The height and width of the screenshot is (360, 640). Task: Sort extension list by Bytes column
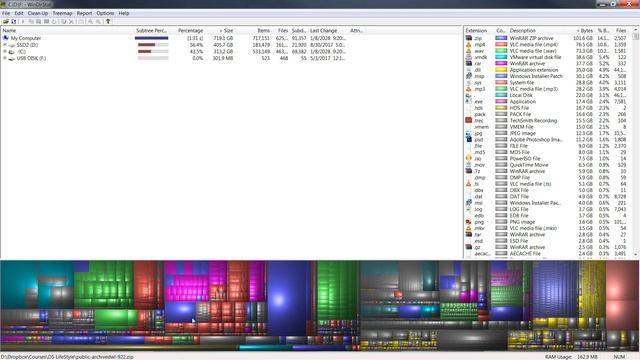coord(582,31)
